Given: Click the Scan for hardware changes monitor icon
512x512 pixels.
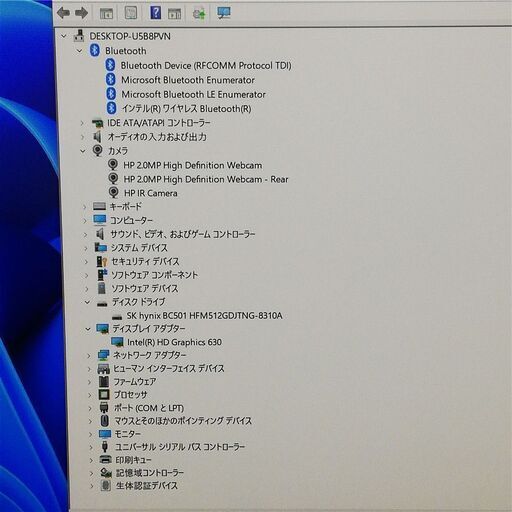Looking at the screenshot, I should point(224,13).
